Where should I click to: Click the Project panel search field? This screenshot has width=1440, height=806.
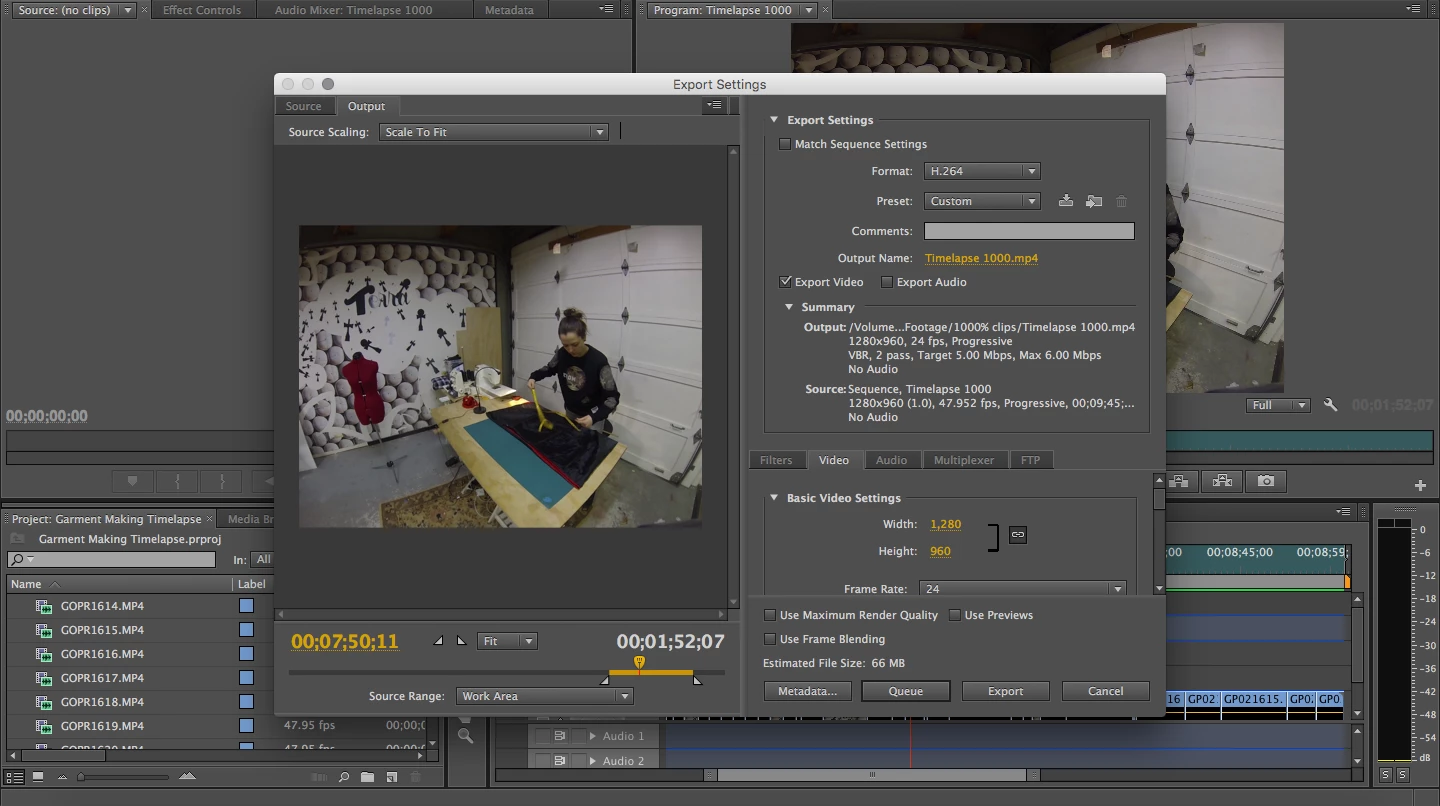point(111,559)
